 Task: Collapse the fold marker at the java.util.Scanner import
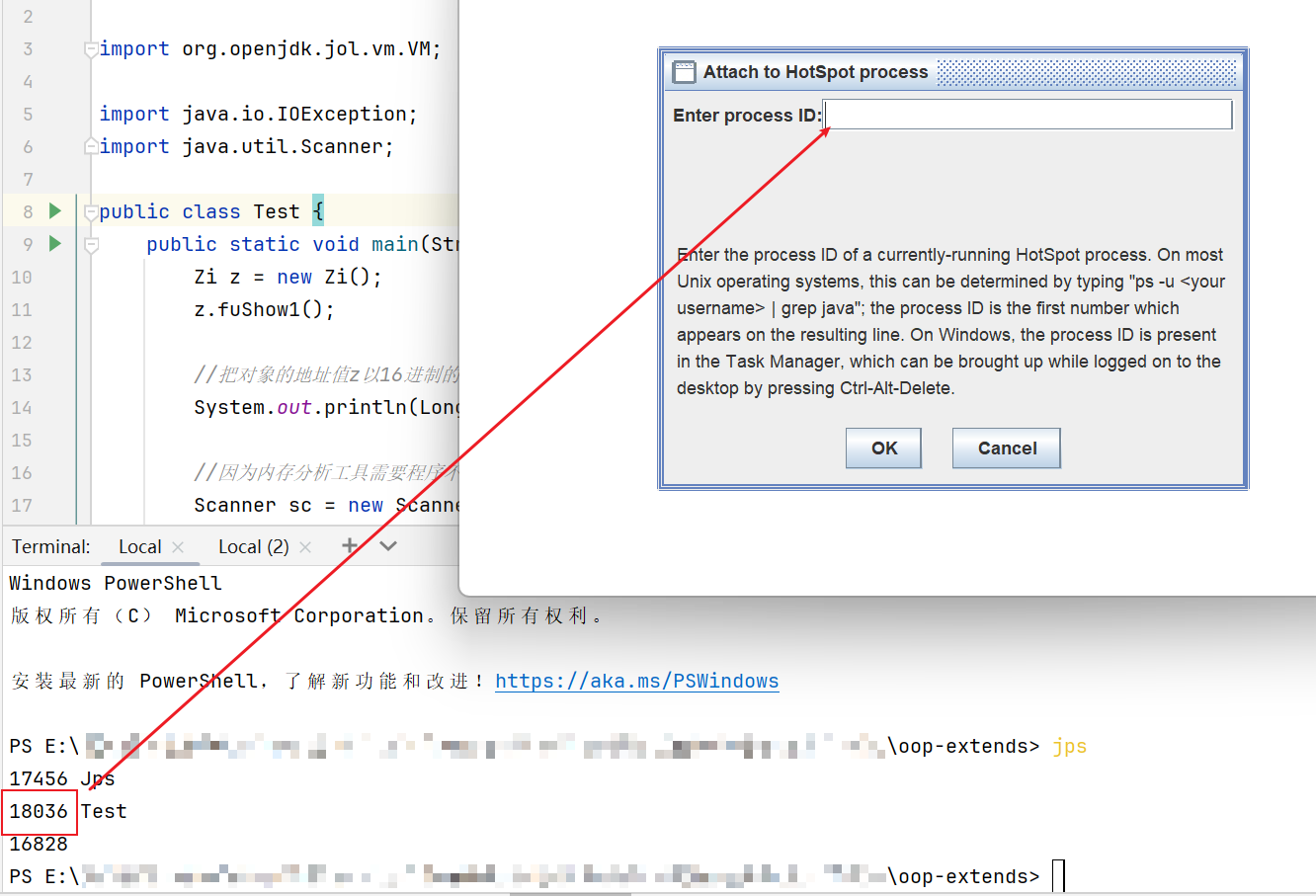(x=91, y=146)
